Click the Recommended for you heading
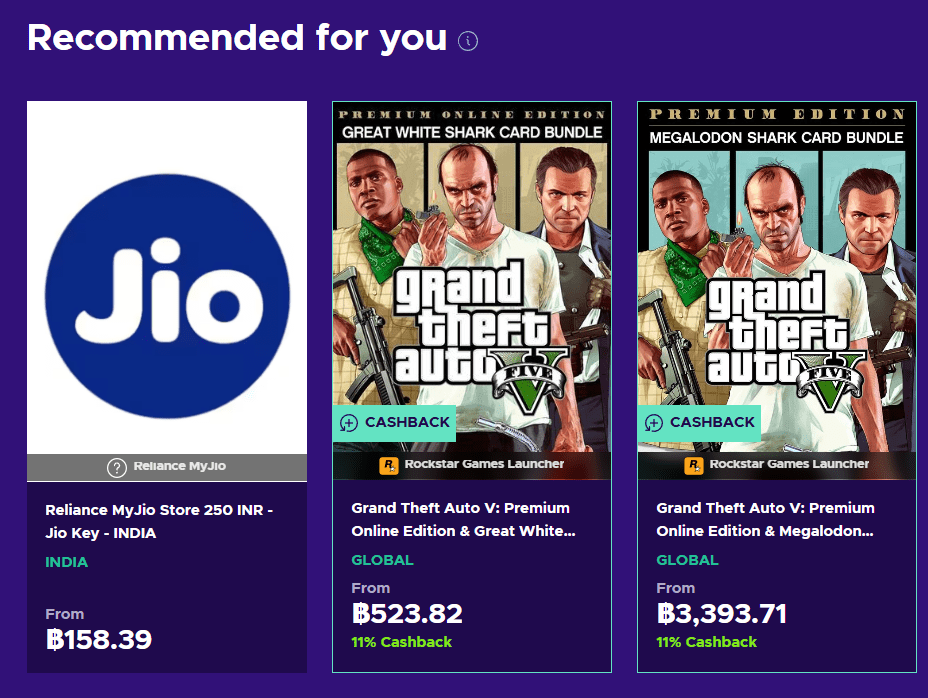The width and height of the screenshot is (928, 698). (x=237, y=38)
